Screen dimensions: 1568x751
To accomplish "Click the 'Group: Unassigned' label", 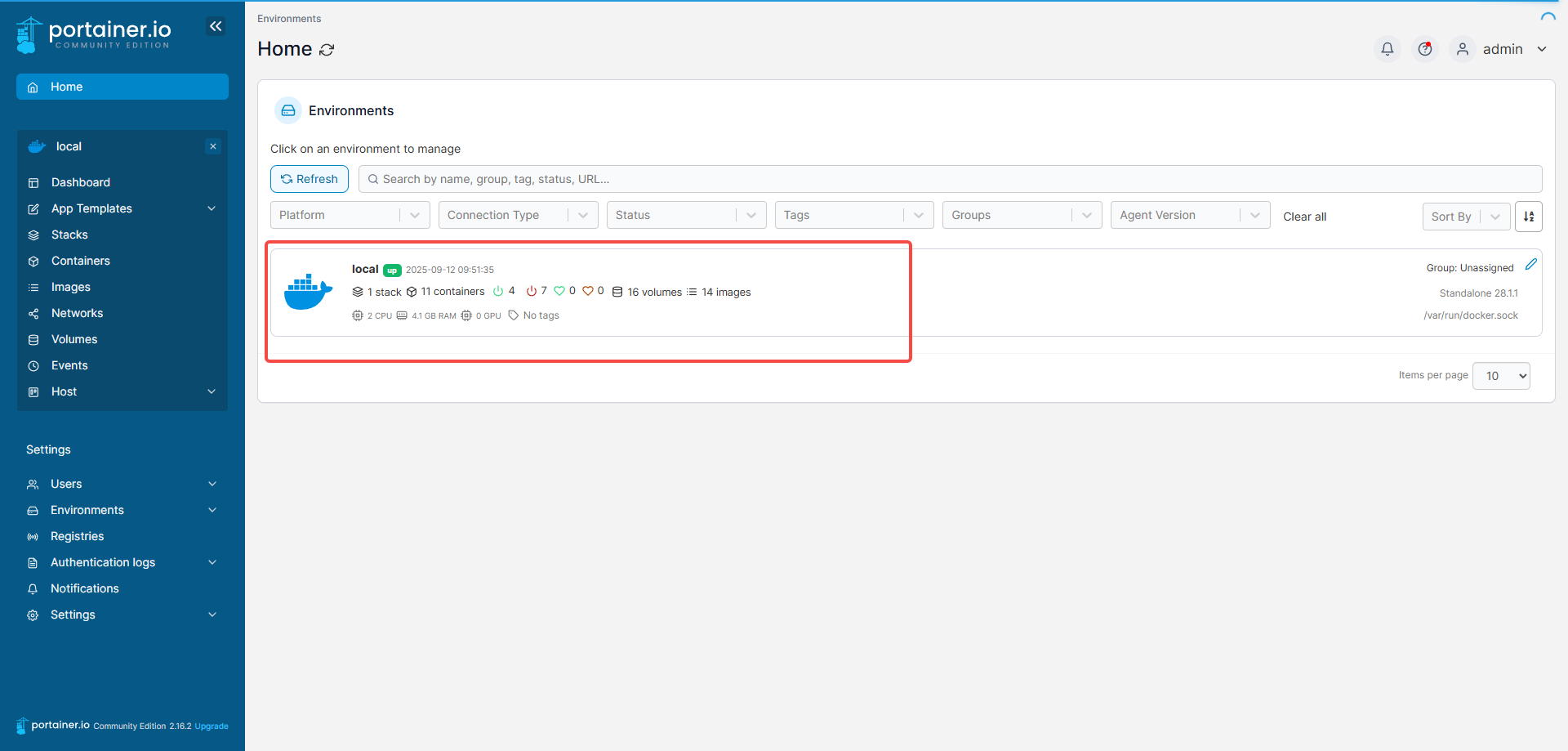I will pyautogui.click(x=1470, y=268).
